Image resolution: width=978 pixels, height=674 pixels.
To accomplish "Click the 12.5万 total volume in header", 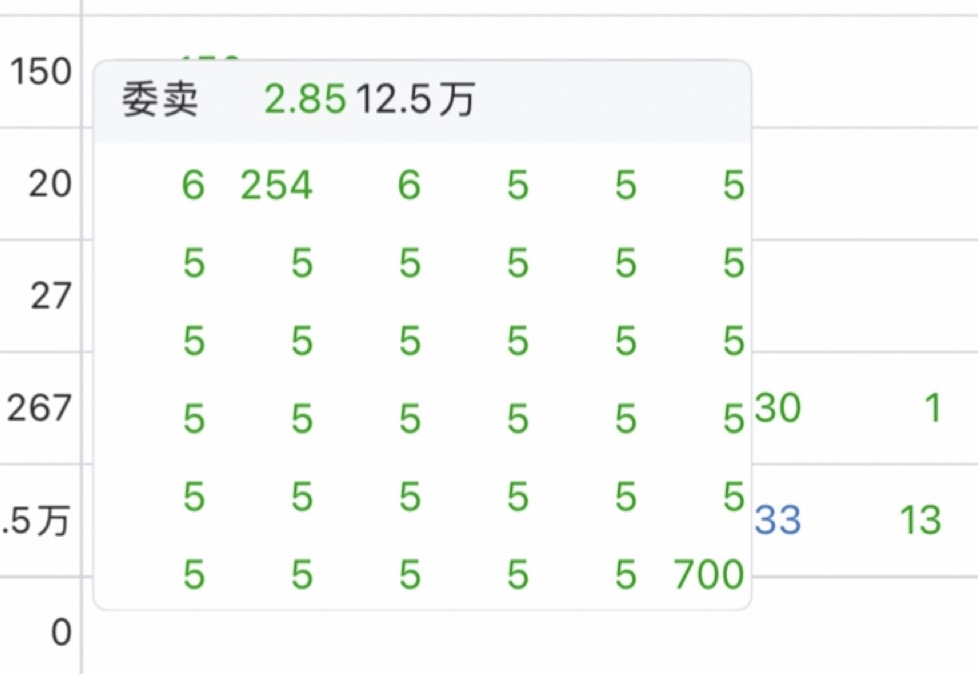I will point(416,100).
